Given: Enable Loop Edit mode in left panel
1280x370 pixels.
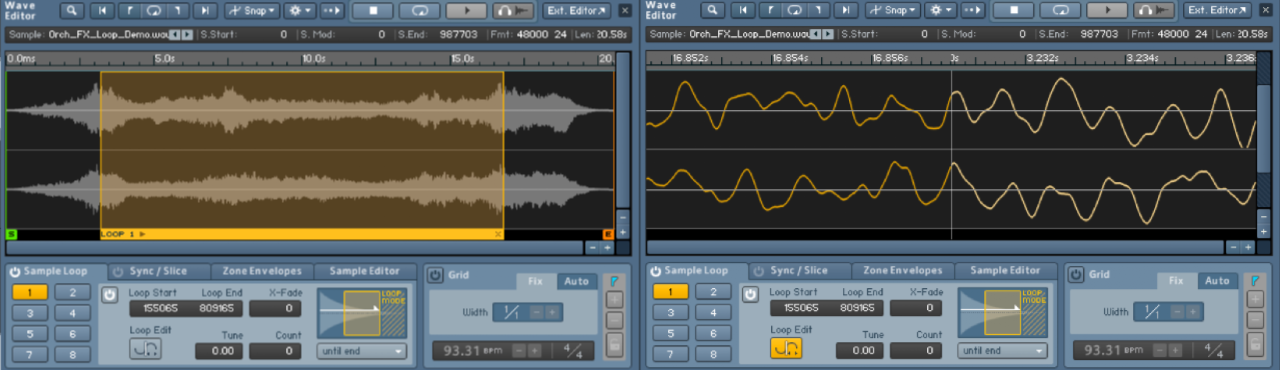Looking at the screenshot, I should coord(145,348).
